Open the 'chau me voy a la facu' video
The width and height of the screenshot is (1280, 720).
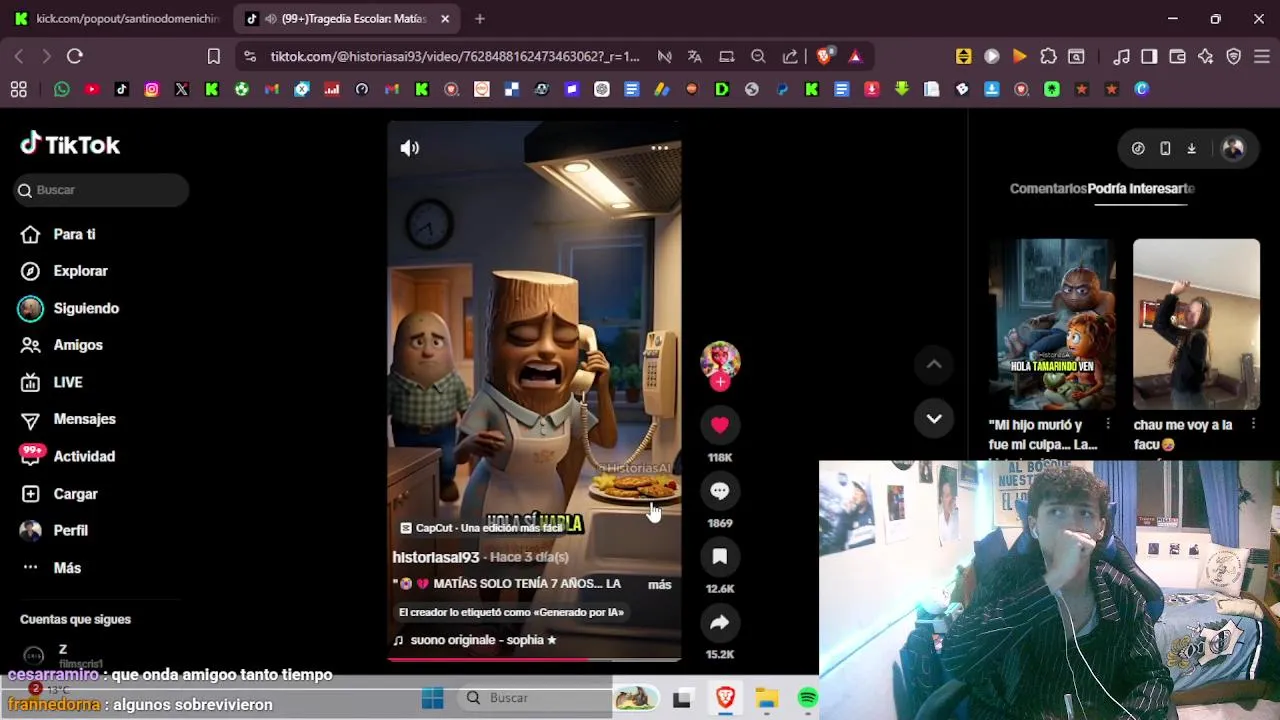(x=1196, y=324)
